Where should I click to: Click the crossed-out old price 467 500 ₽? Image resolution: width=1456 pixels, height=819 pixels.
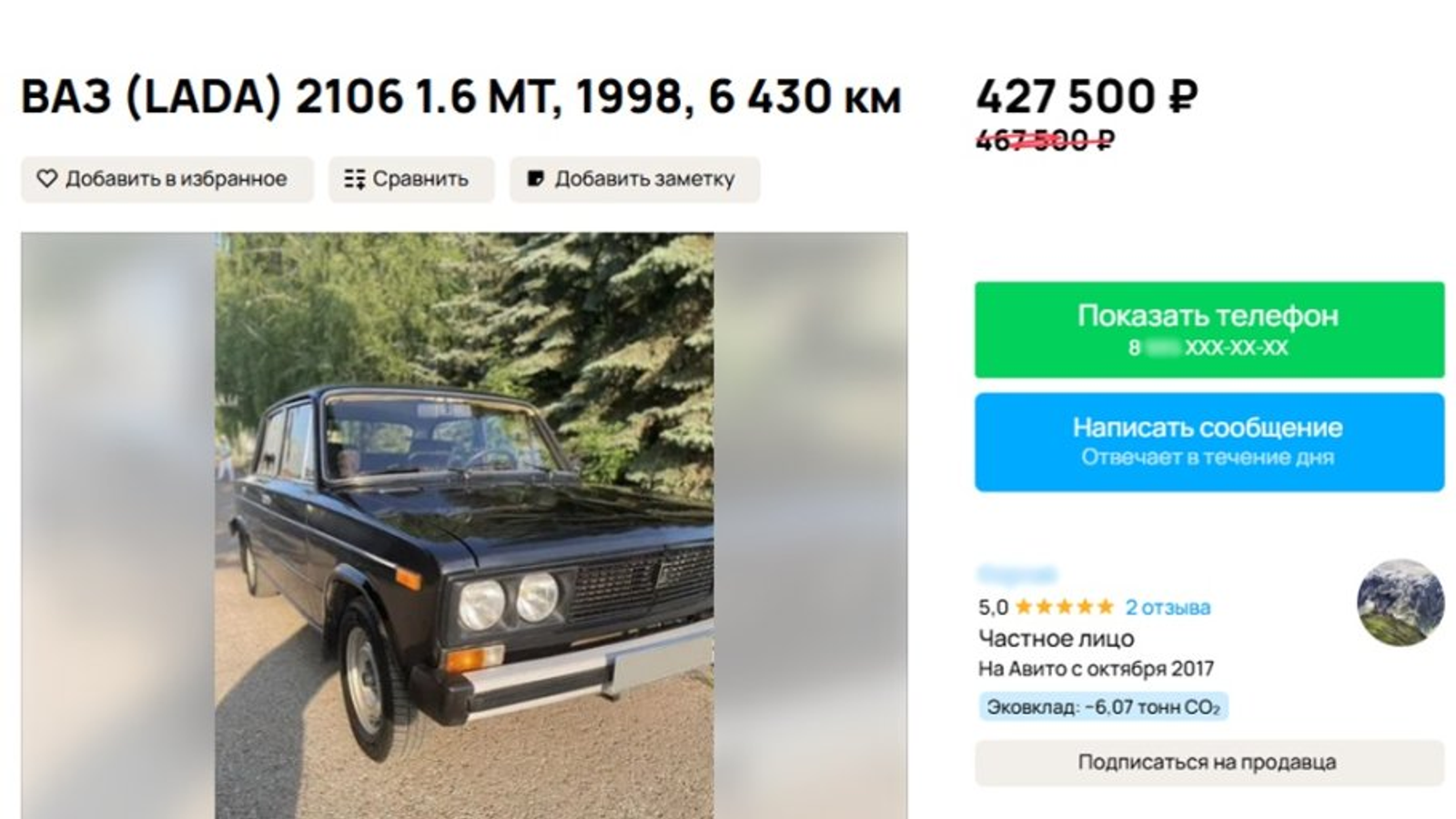pos(1045,140)
